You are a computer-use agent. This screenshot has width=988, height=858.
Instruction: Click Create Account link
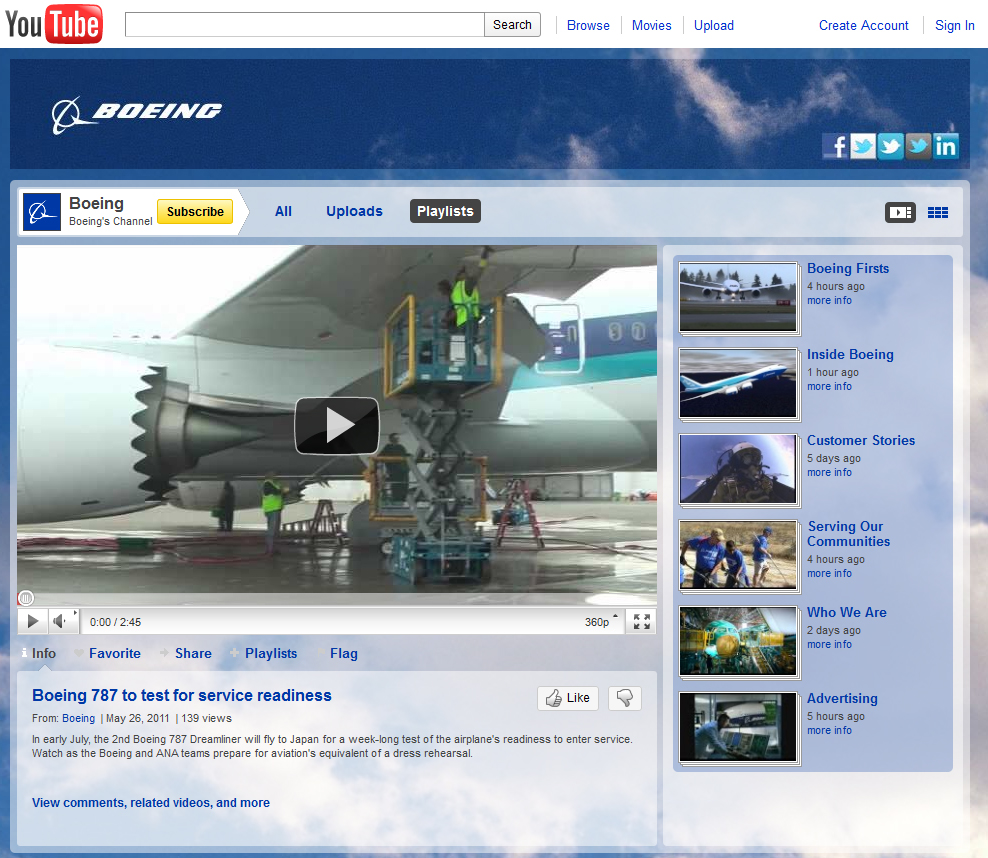click(863, 25)
